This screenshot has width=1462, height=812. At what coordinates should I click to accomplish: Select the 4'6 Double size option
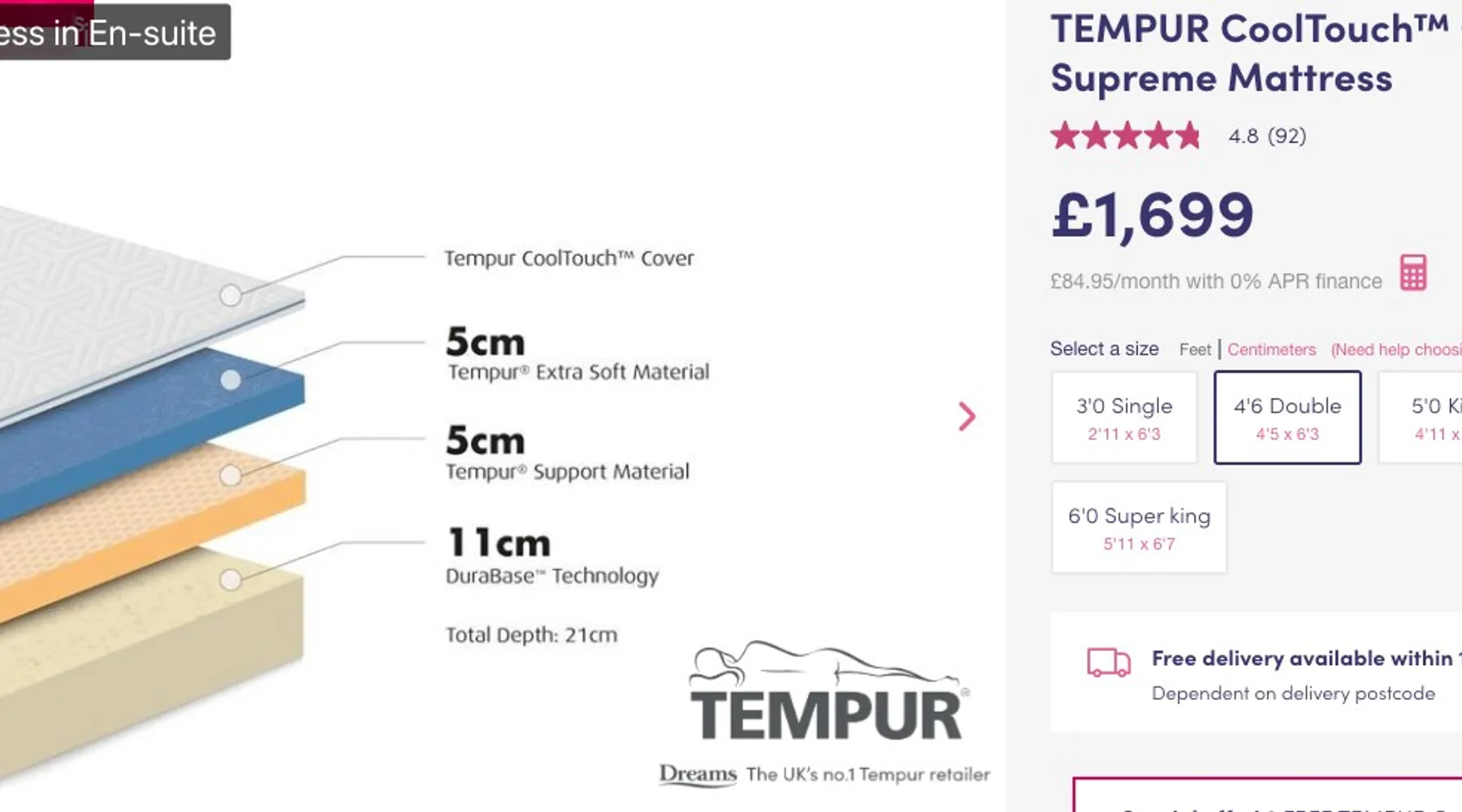[x=1287, y=417]
